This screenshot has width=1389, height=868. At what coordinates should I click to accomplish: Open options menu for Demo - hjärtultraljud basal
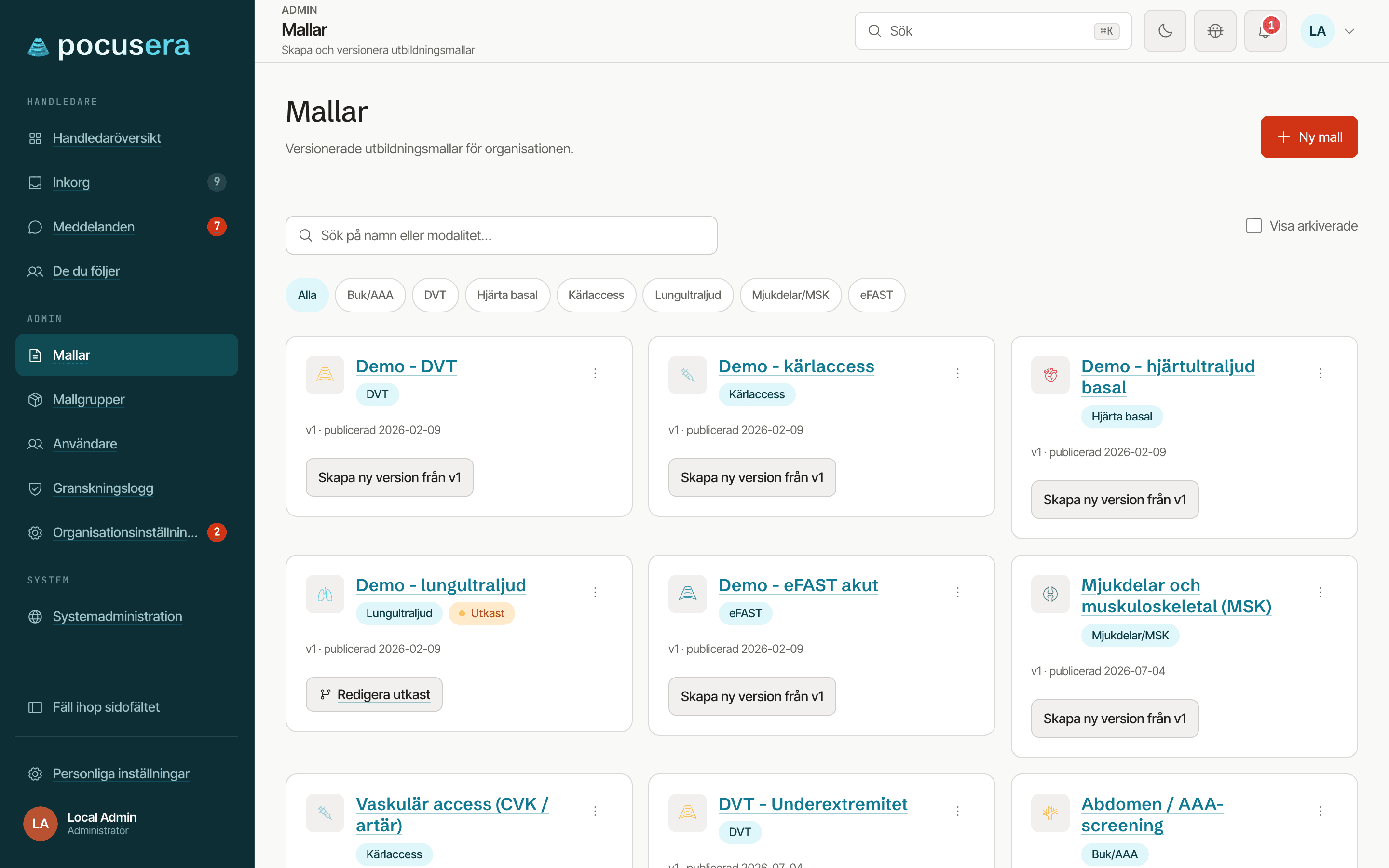click(1321, 373)
